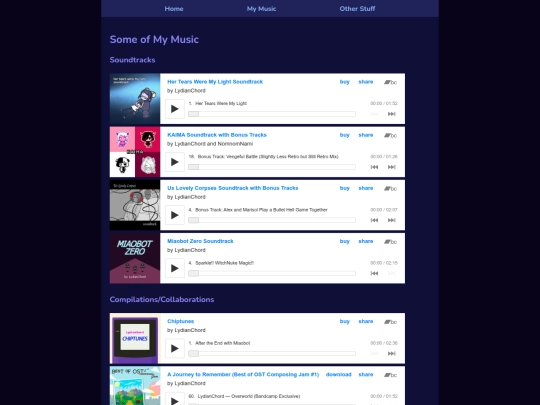The image size is (540, 405).
Task: Open the Best of OST Composing Jam cover
Action: click(135, 386)
